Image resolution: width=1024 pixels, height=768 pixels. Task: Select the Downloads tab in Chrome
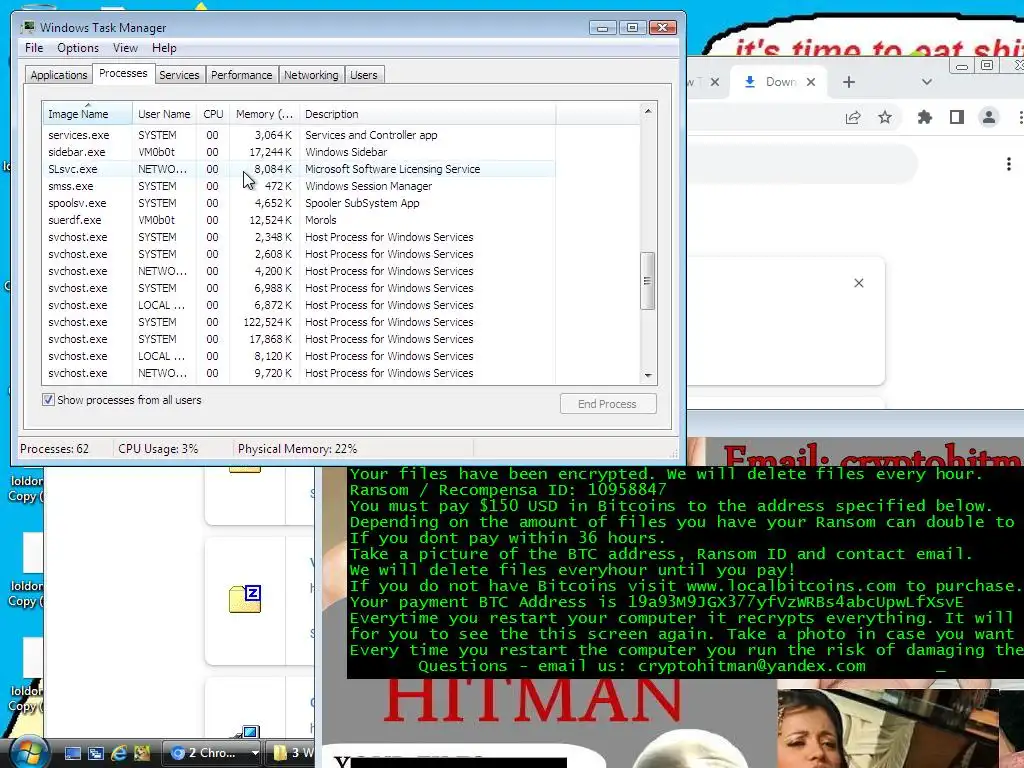tap(777, 82)
